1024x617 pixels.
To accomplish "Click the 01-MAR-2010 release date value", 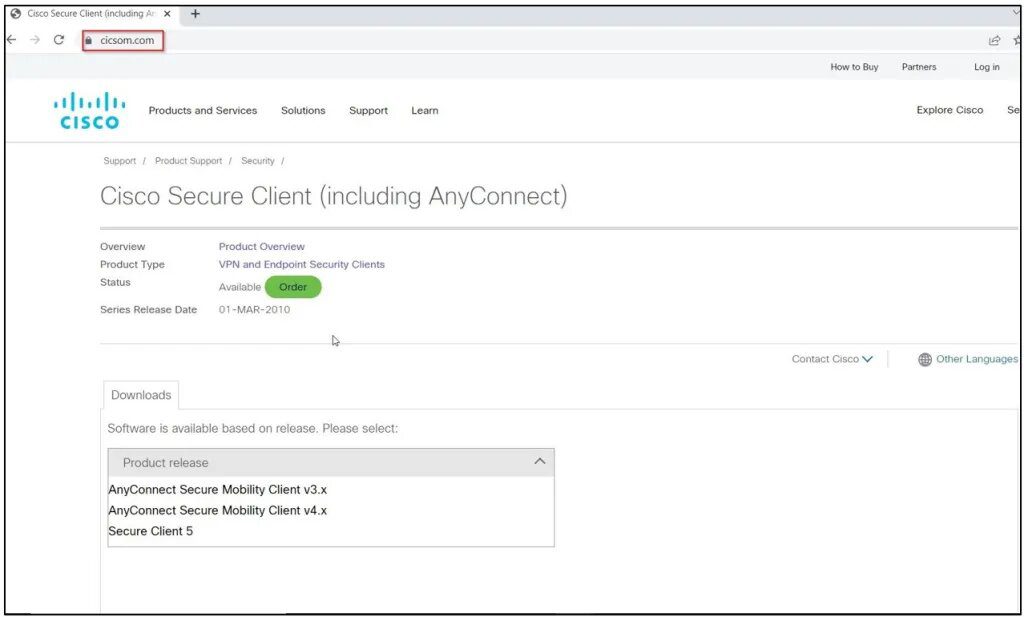I will pos(254,309).
